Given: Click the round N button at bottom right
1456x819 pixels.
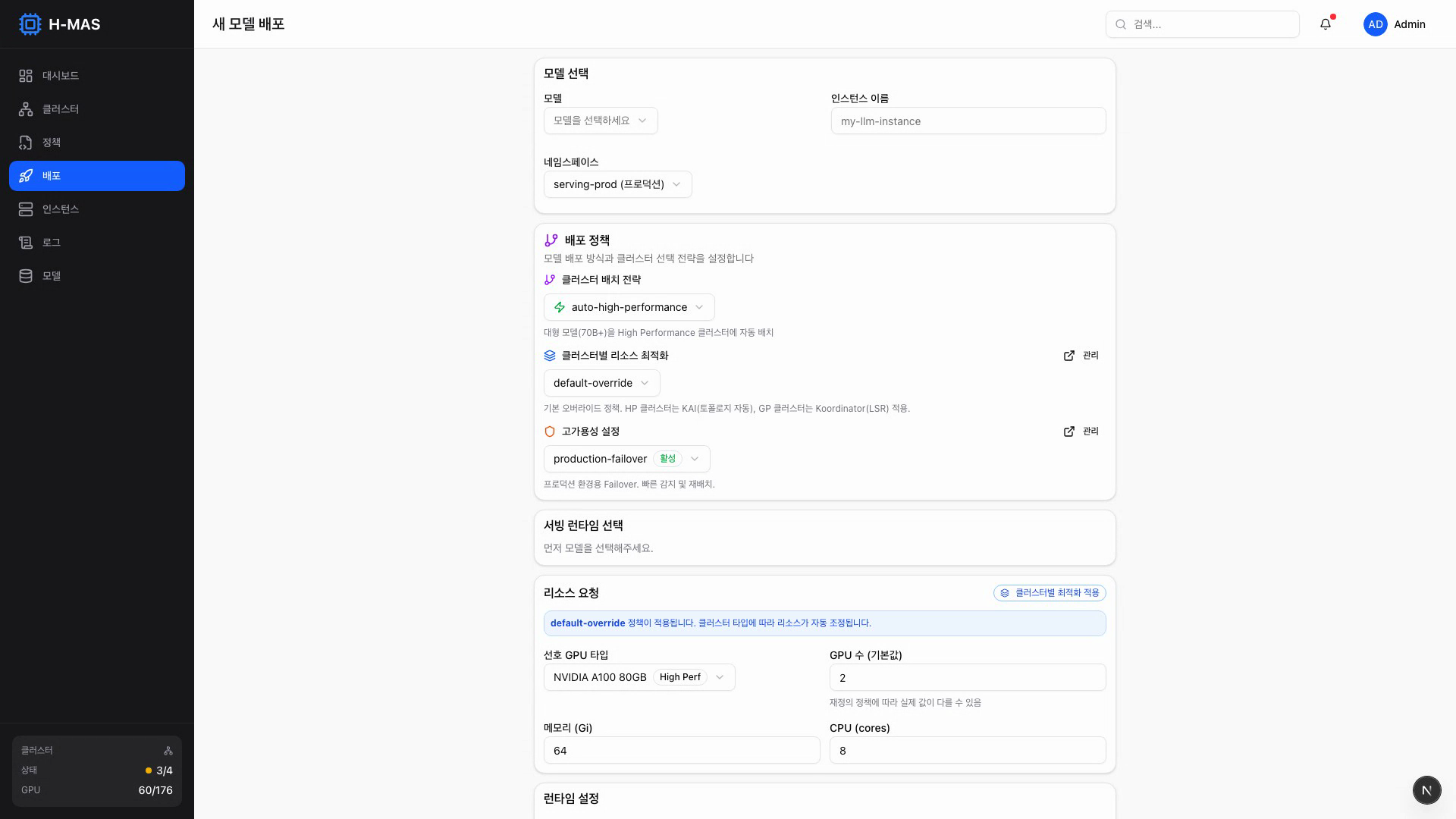Looking at the screenshot, I should 1426,790.
